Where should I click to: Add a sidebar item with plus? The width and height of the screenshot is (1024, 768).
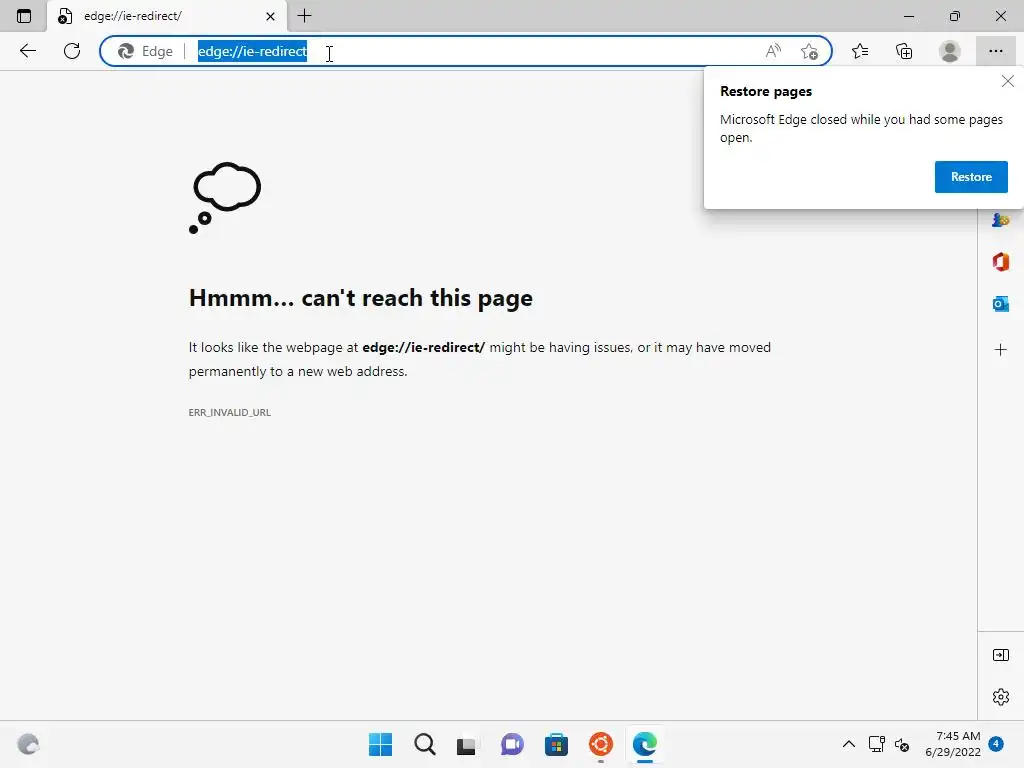[x=1000, y=350]
